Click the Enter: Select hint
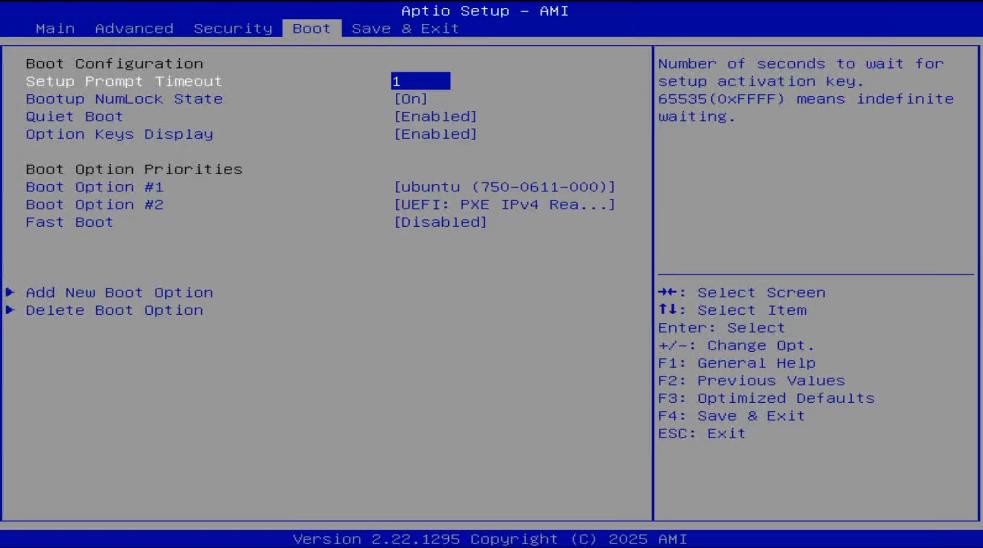The height and width of the screenshot is (548, 983). 722,328
